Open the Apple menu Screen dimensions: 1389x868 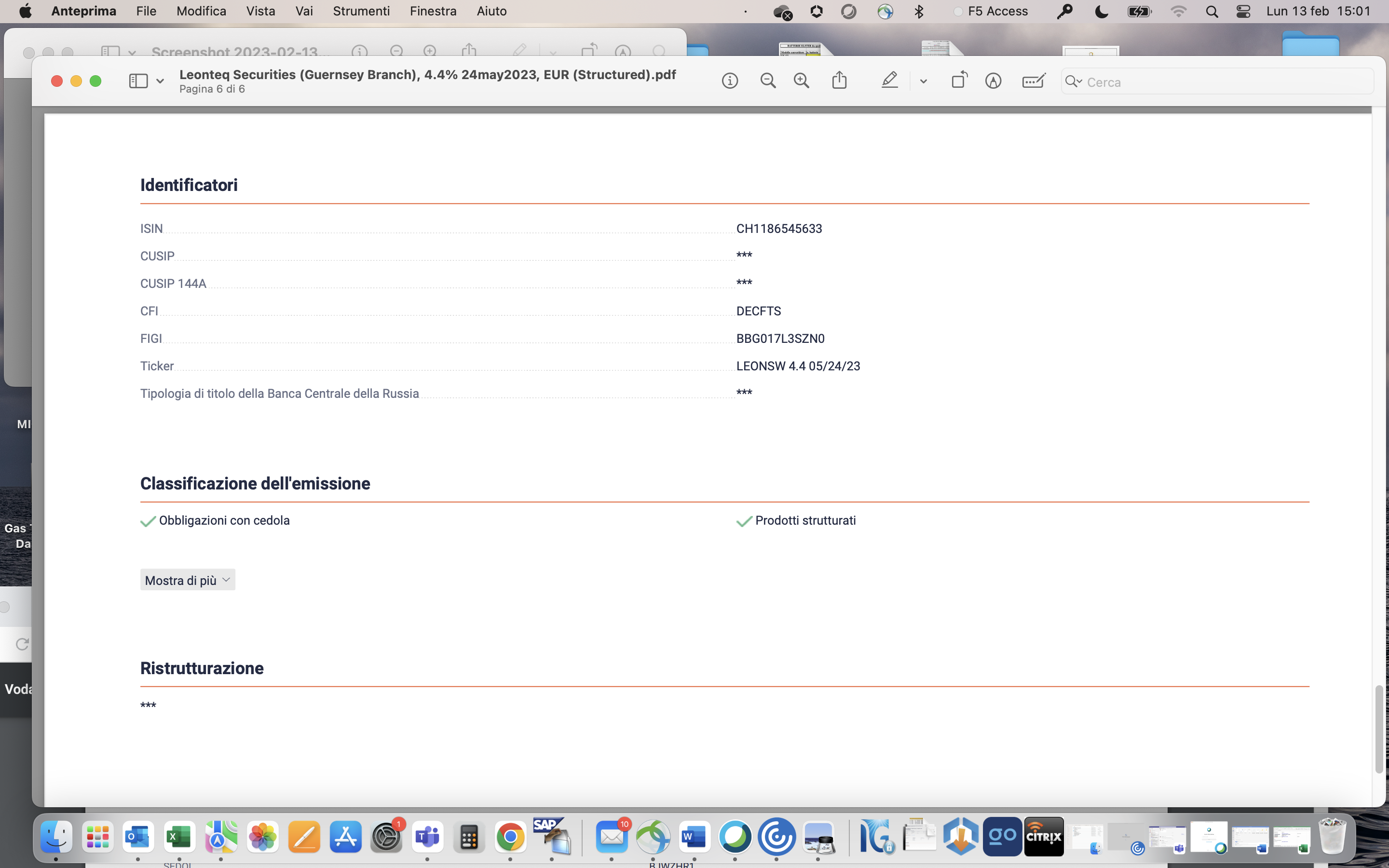(x=25, y=12)
